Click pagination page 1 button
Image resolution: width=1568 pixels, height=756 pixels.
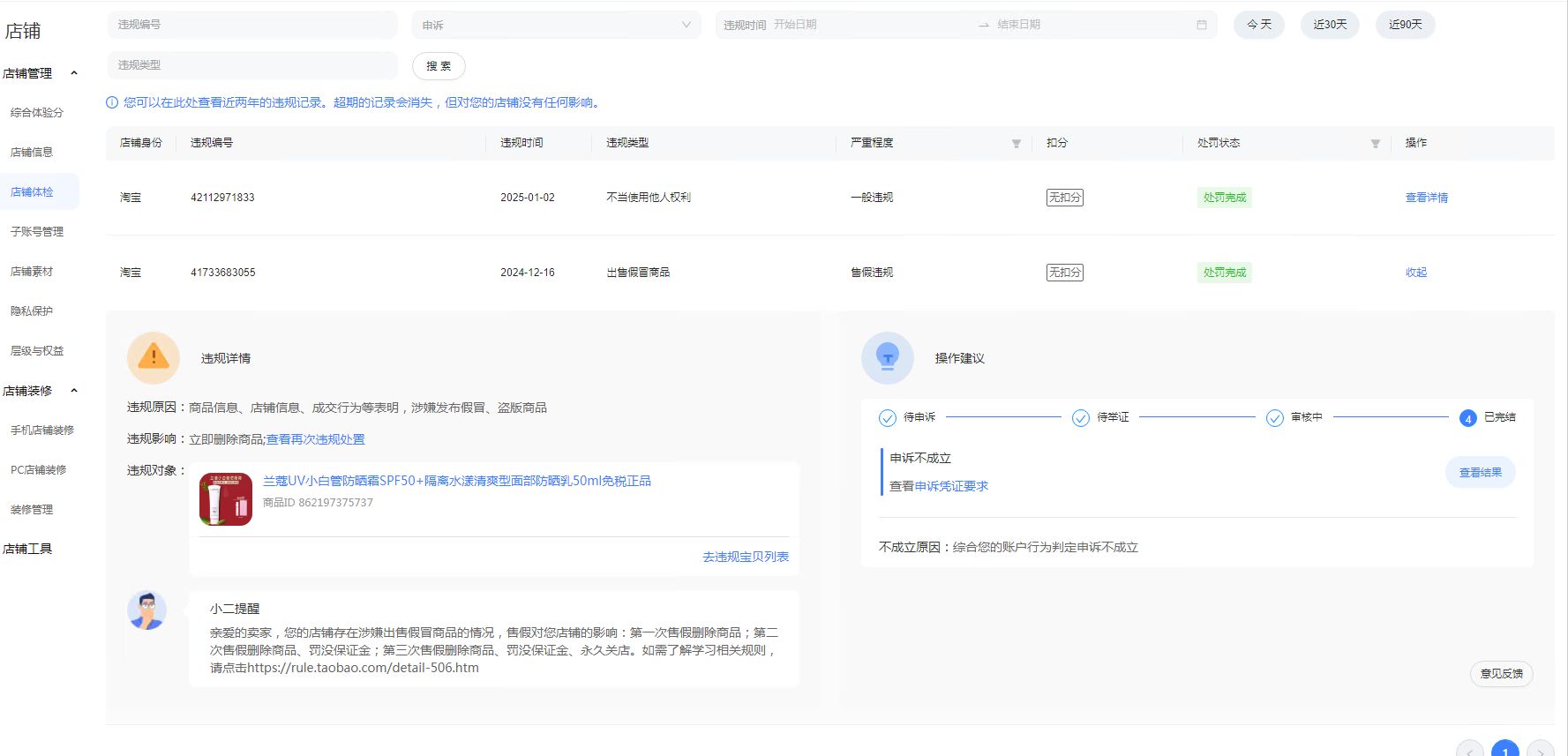[x=1505, y=749]
